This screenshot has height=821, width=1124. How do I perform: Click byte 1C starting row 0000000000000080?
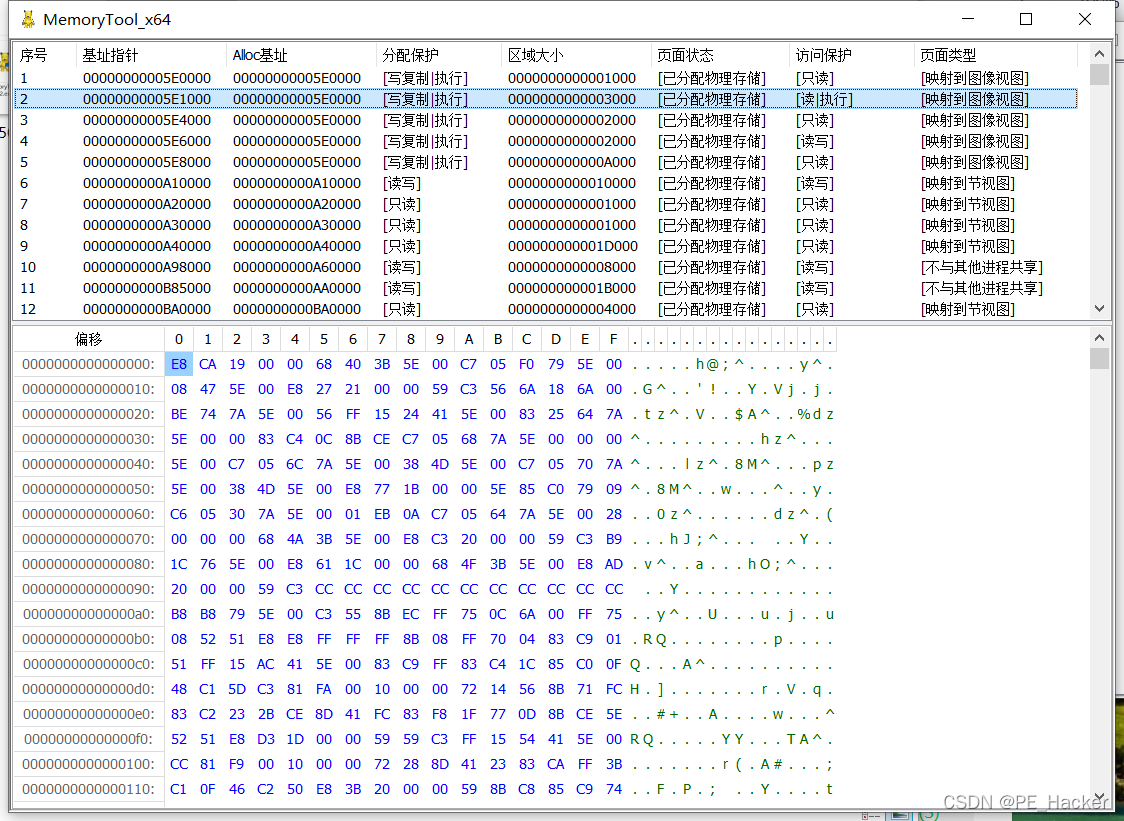pyautogui.click(x=178, y=564)
